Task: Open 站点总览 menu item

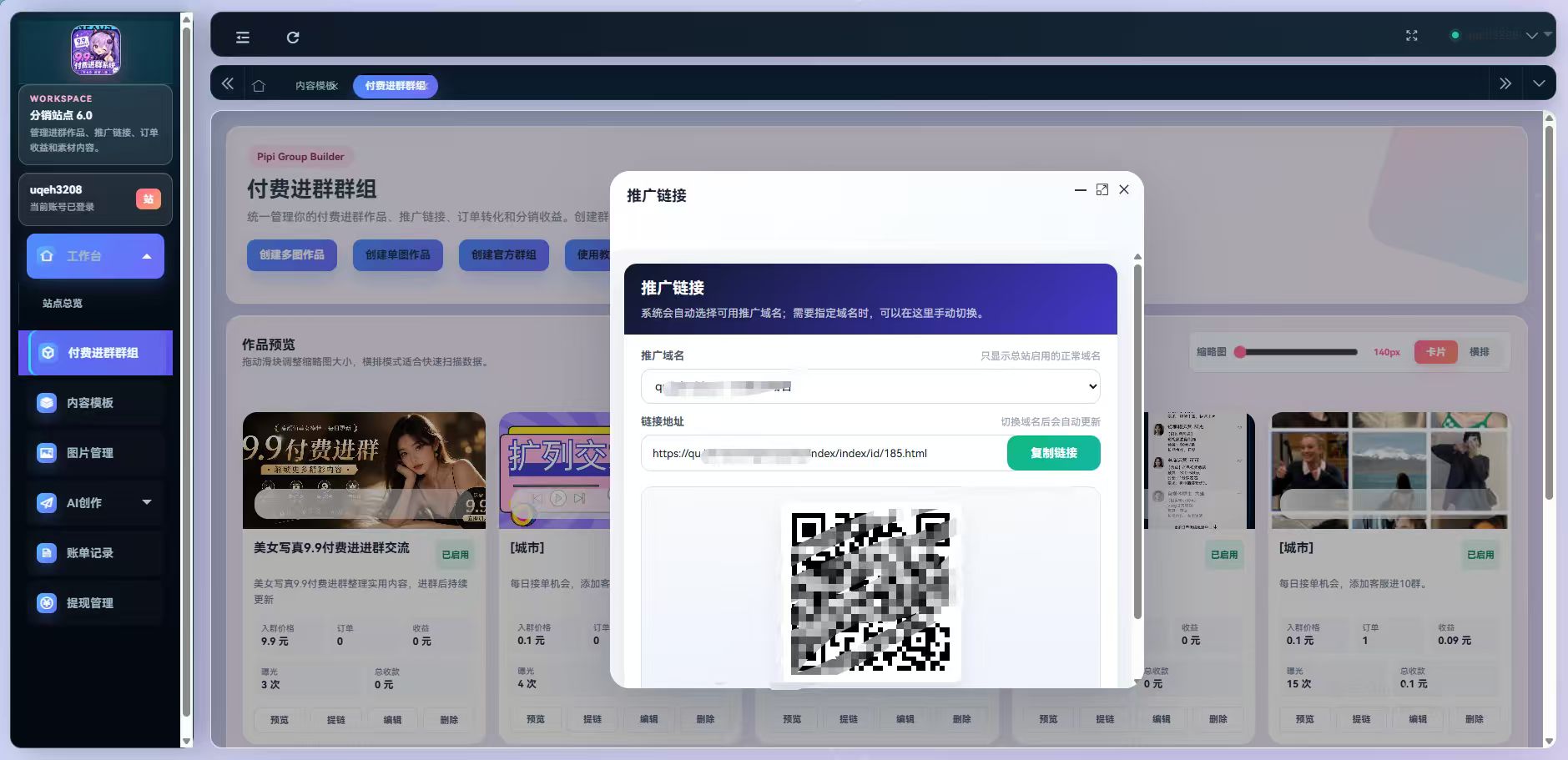Action: click(63, 303)
